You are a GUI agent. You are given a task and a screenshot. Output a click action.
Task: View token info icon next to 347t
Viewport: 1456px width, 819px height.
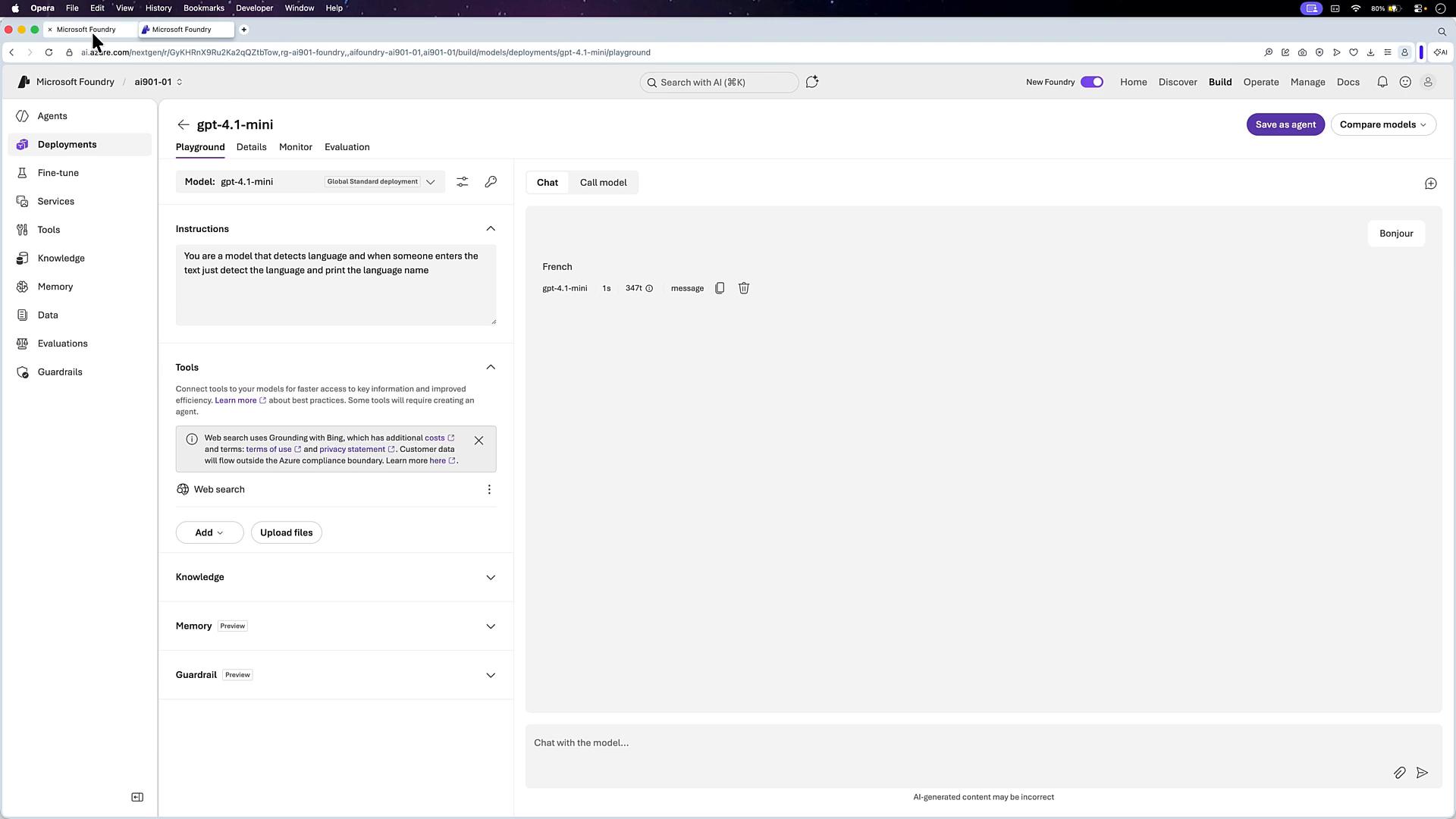pyautogui.click(x=649, y=288)
